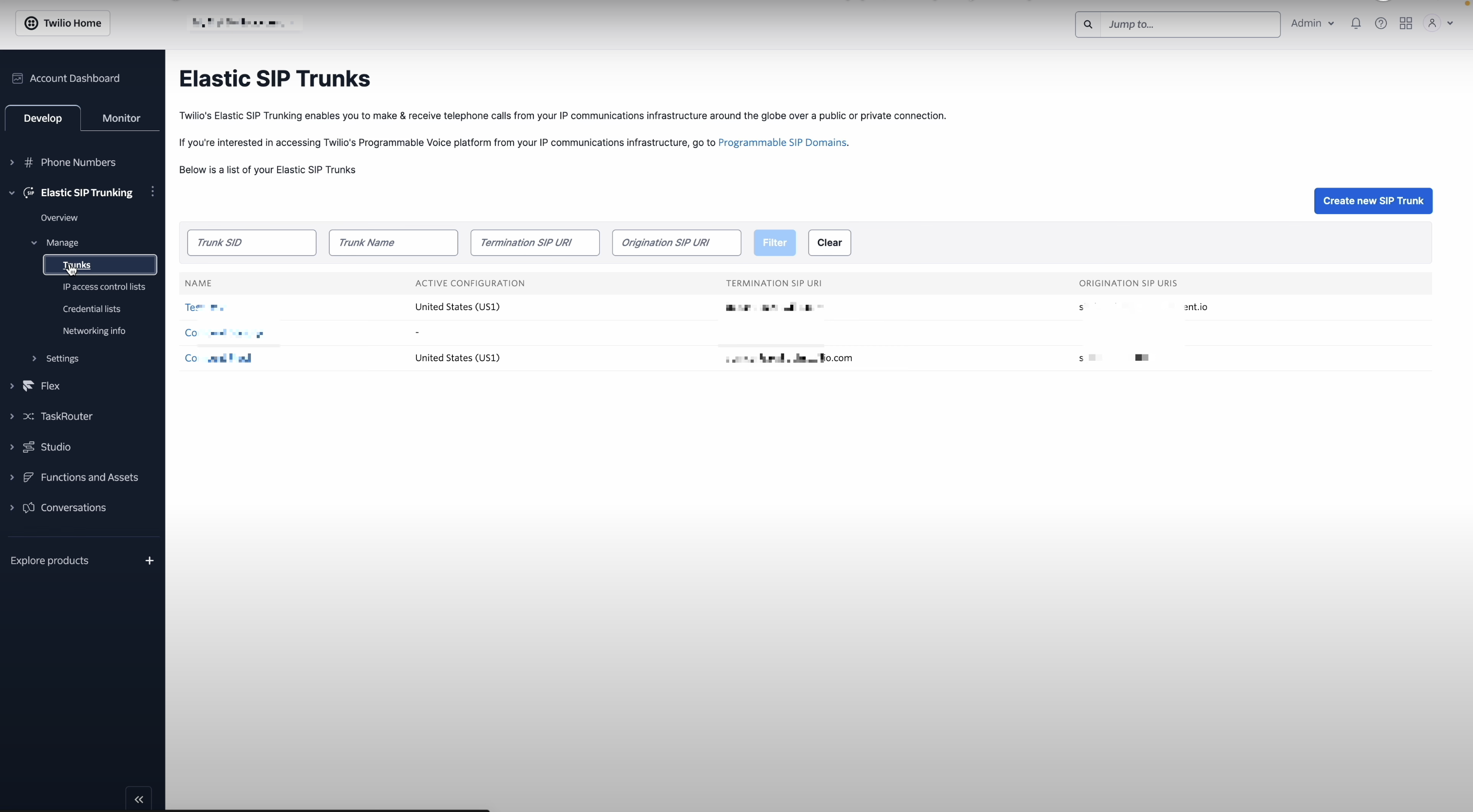Focus the Origination SIP URI filter field
The height and width of the screenshot is (812, 1473).
click(x=677, y=243)
